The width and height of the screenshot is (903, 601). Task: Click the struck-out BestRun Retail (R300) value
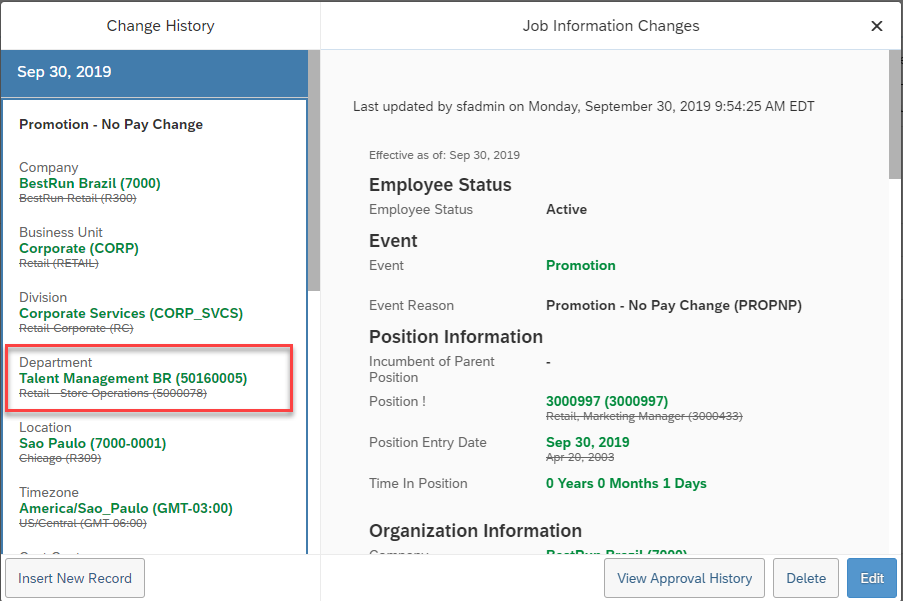pos(78,199)
